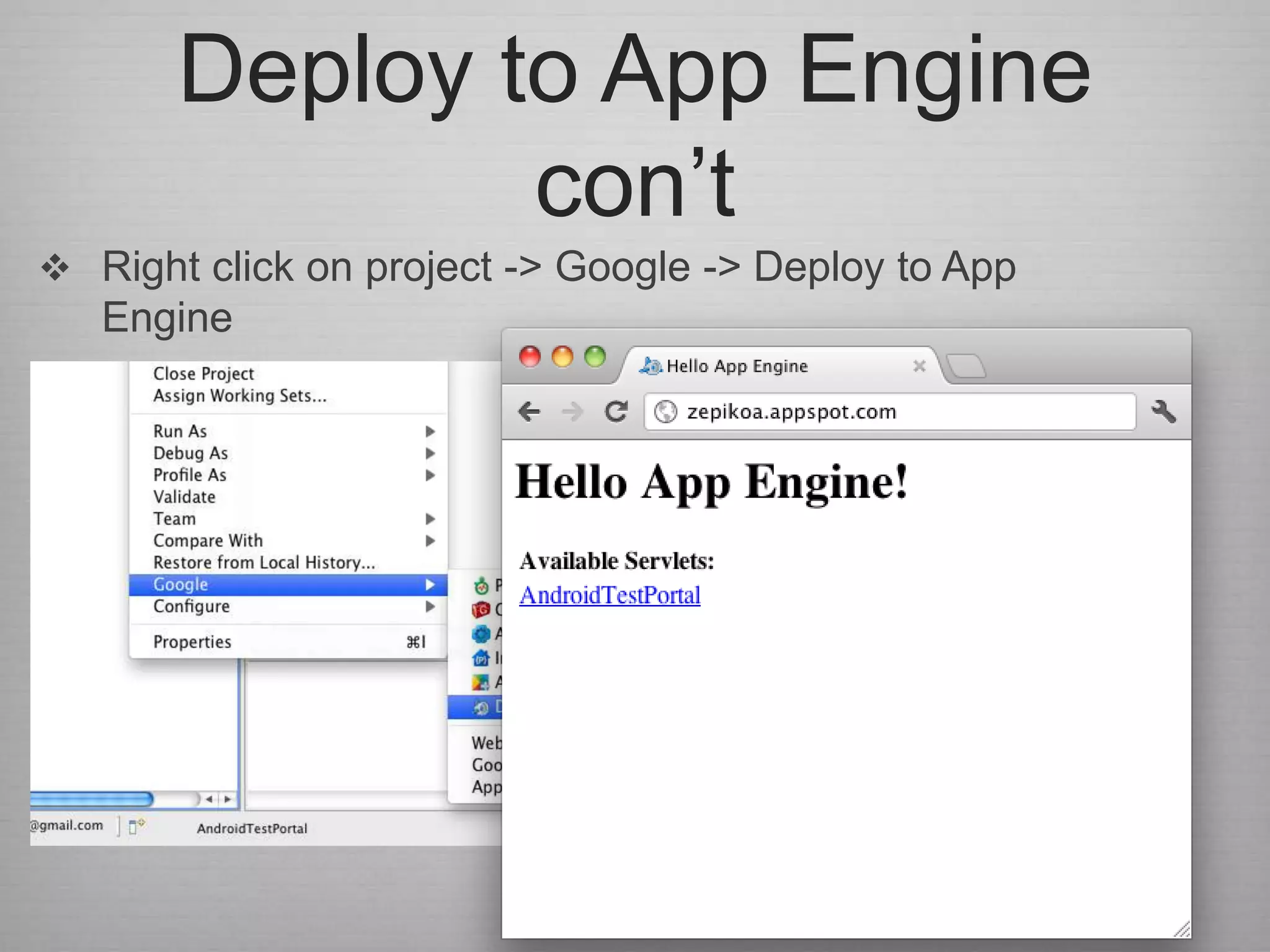Open project Properties from context menu
Viewport: 1270px width, 952px height.
288,641
